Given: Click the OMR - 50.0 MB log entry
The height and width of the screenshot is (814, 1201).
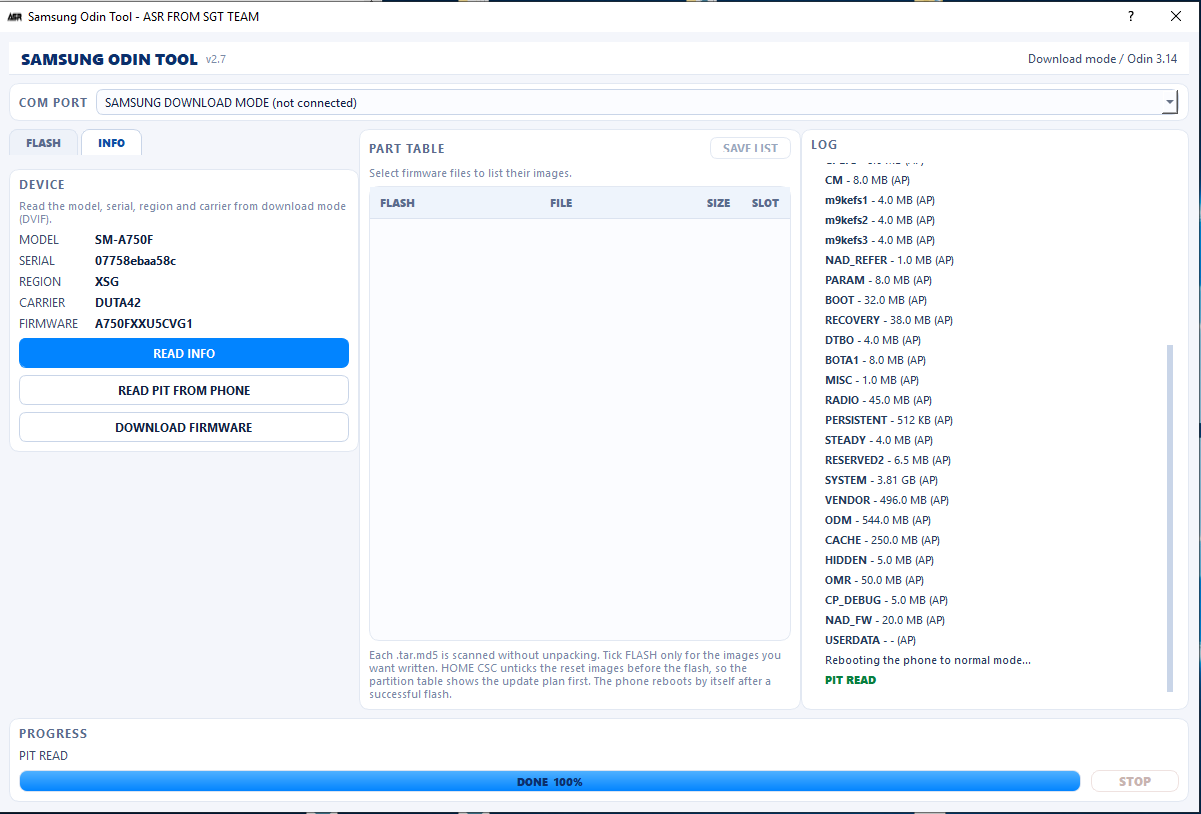Looking at the screenshot, I should 875,580.
